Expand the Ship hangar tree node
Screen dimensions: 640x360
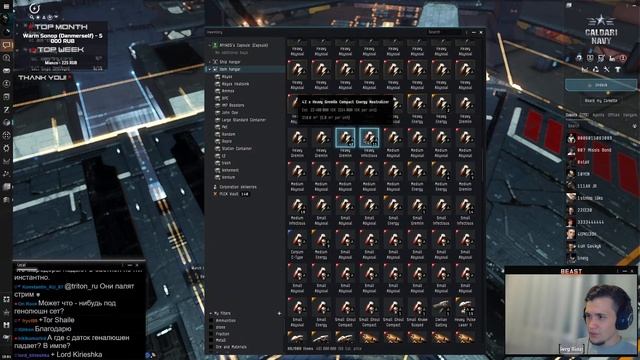[210, 62]
